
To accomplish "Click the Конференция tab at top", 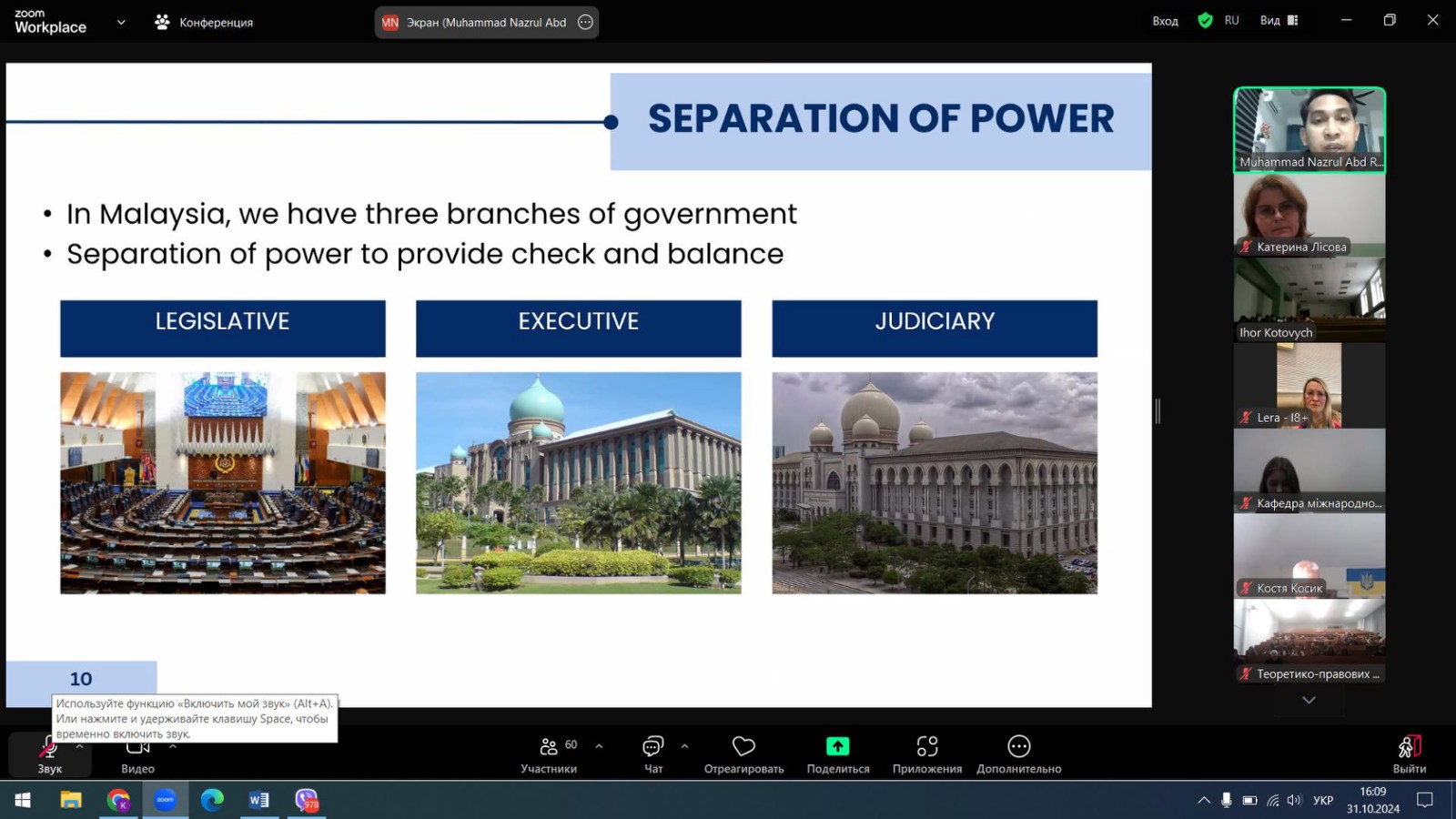I will pos(204,22).
